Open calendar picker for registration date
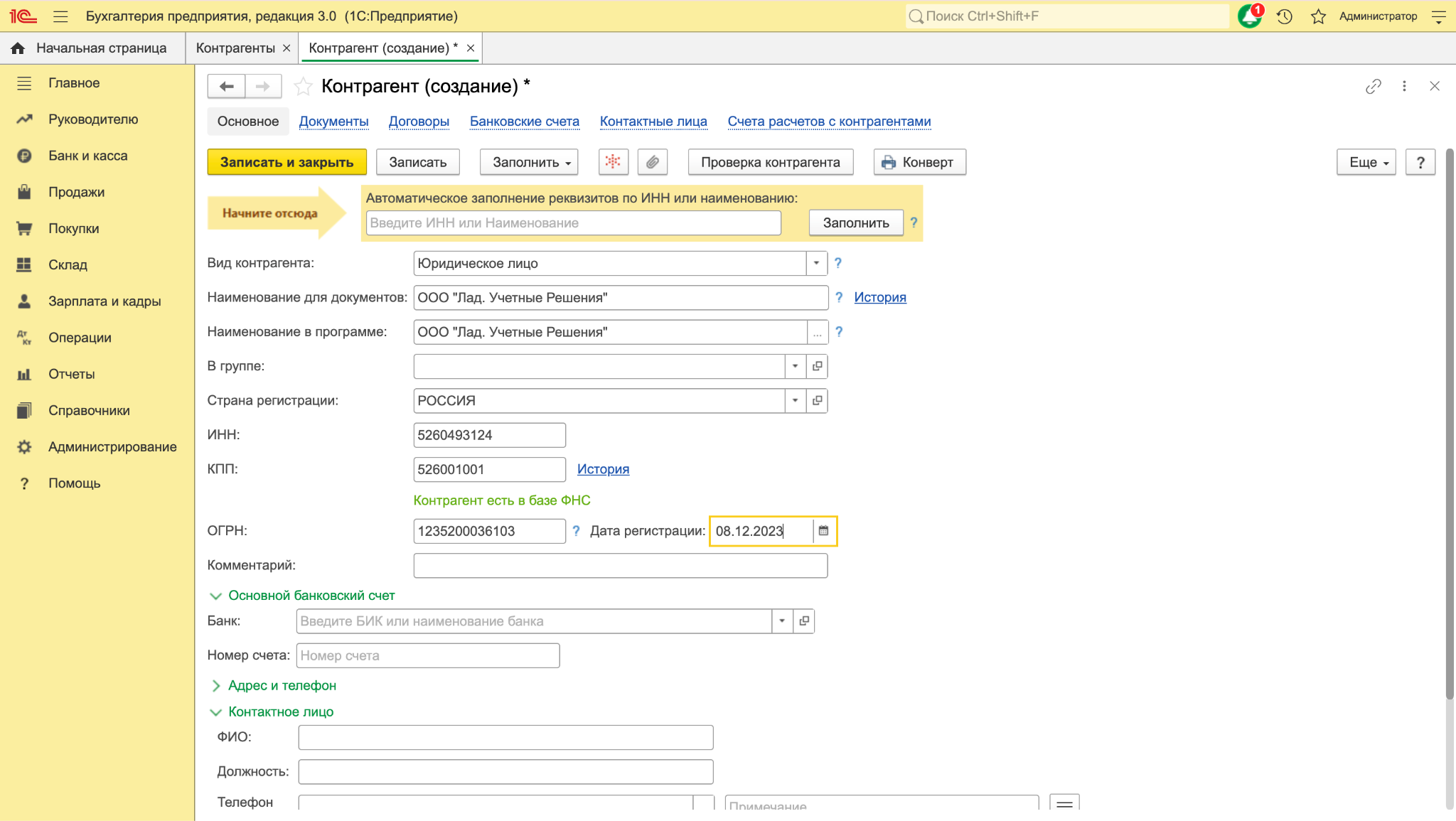 (x=823, y=531)
